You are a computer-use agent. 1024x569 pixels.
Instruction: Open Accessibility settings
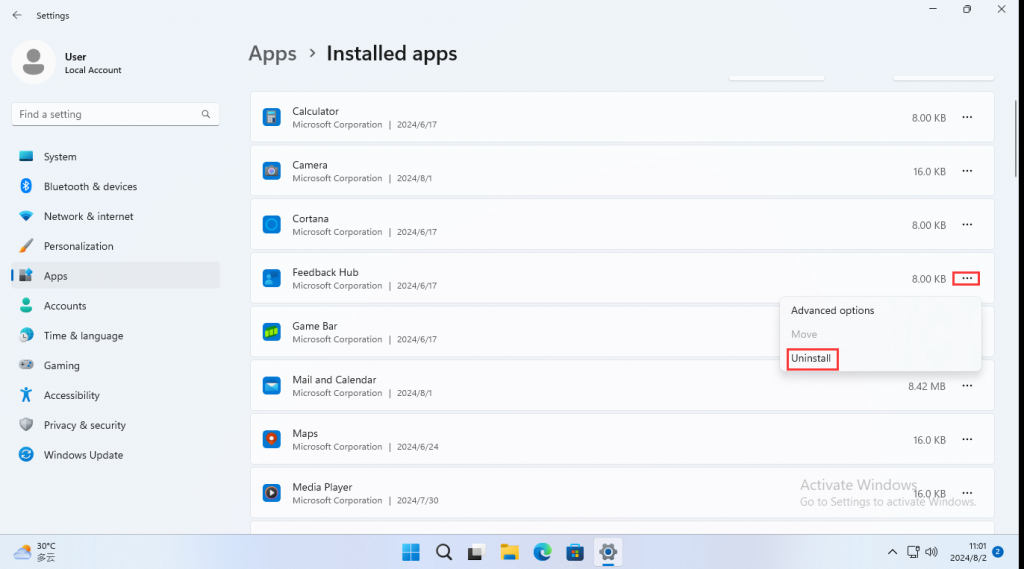pos(116,395)
